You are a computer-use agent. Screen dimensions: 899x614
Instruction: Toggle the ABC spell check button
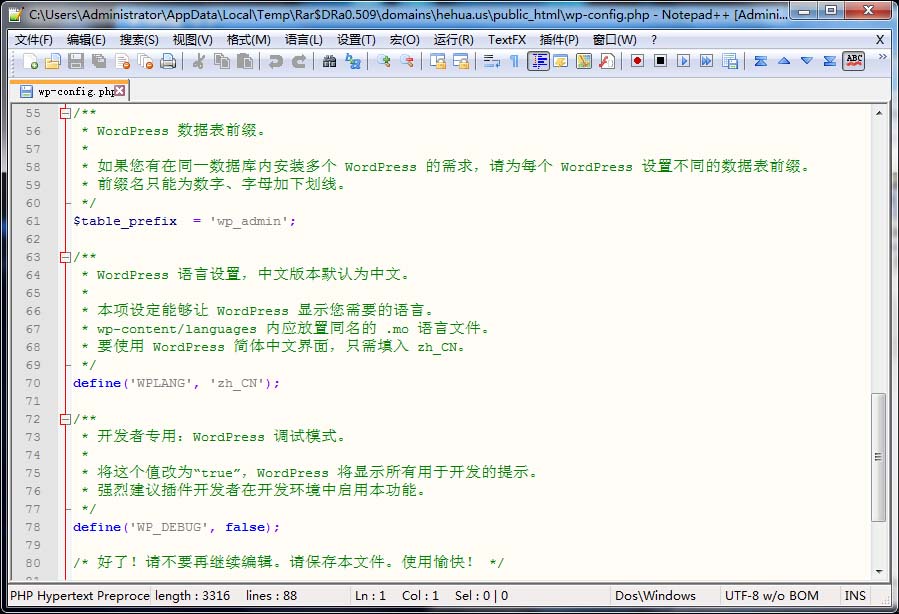click(x=853, y=62)
